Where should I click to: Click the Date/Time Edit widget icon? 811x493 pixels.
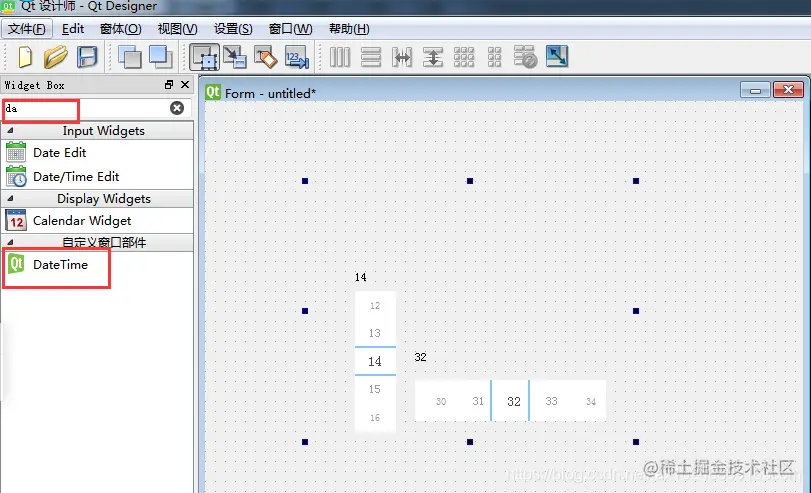click(x=16, y=176)
